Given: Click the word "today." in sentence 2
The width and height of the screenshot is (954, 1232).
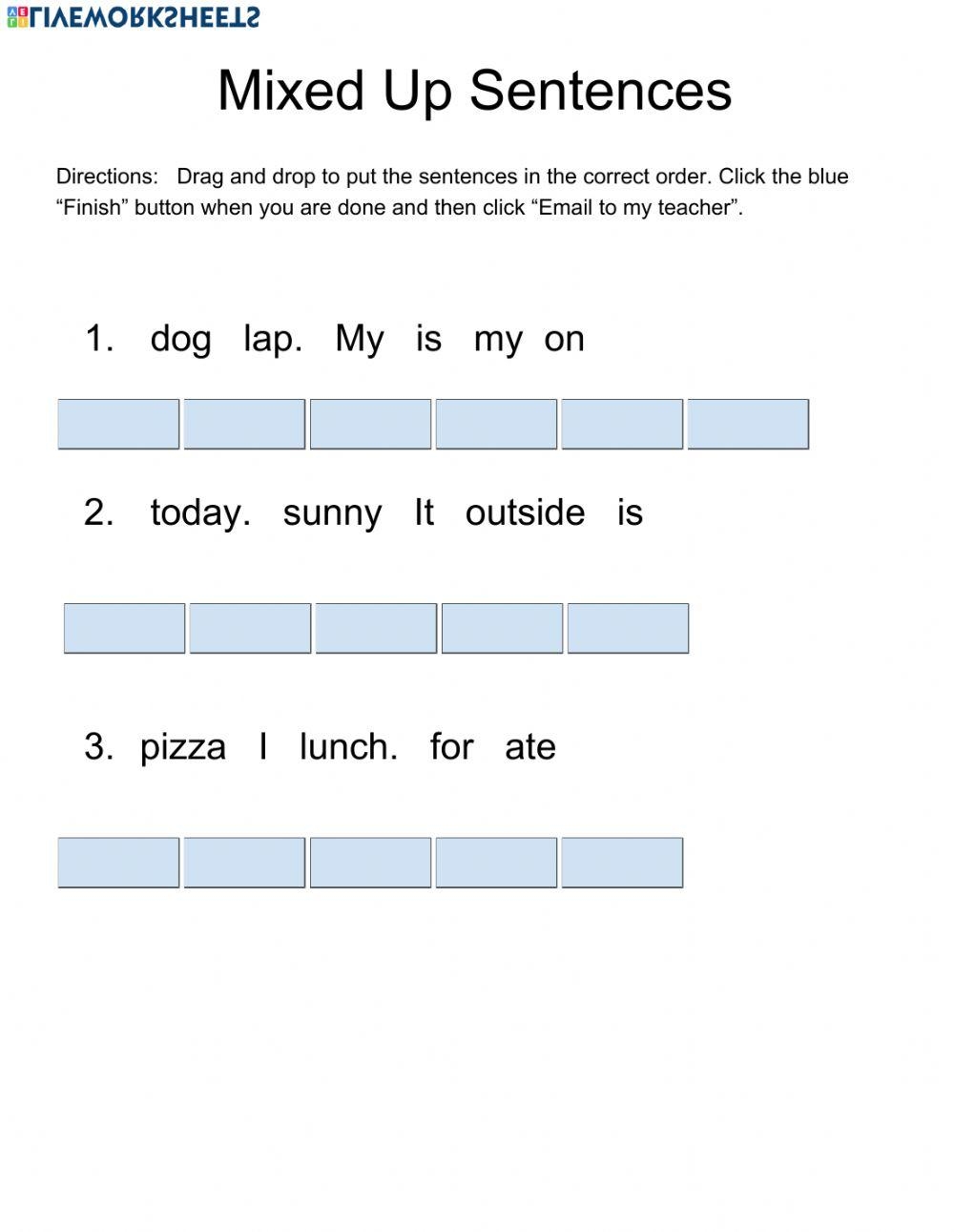Looking at the screenshot, I should 200,512.
